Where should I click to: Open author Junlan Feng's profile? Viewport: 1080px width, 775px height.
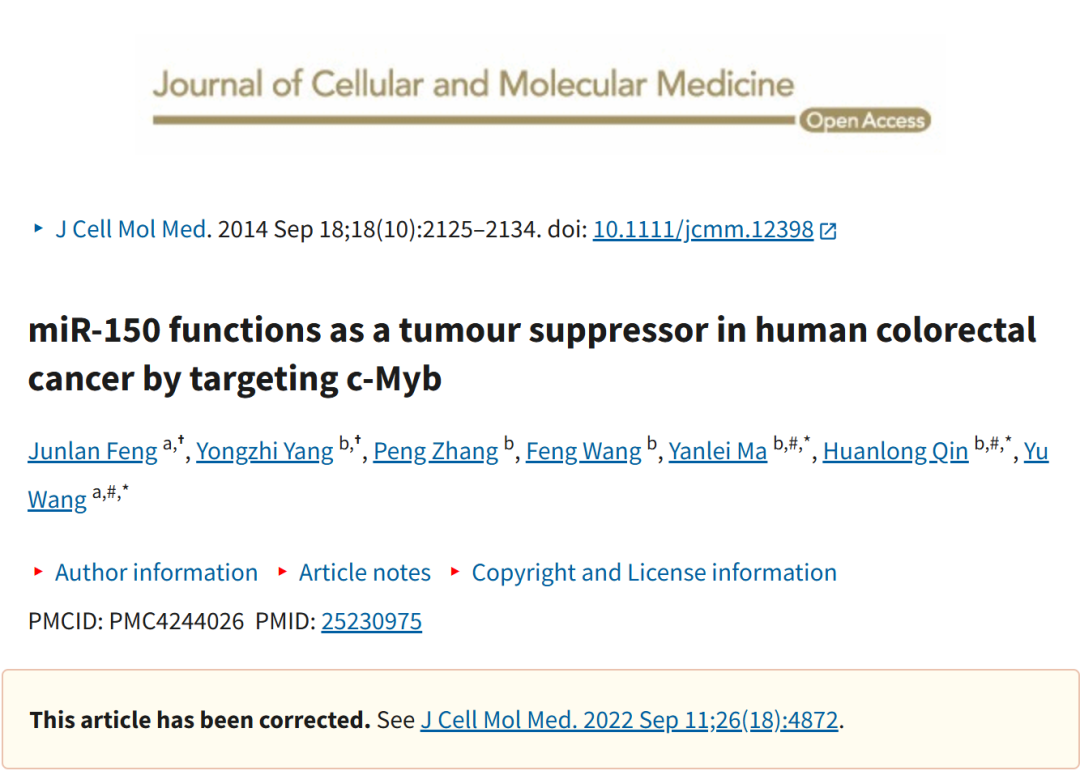pos(93,451)
